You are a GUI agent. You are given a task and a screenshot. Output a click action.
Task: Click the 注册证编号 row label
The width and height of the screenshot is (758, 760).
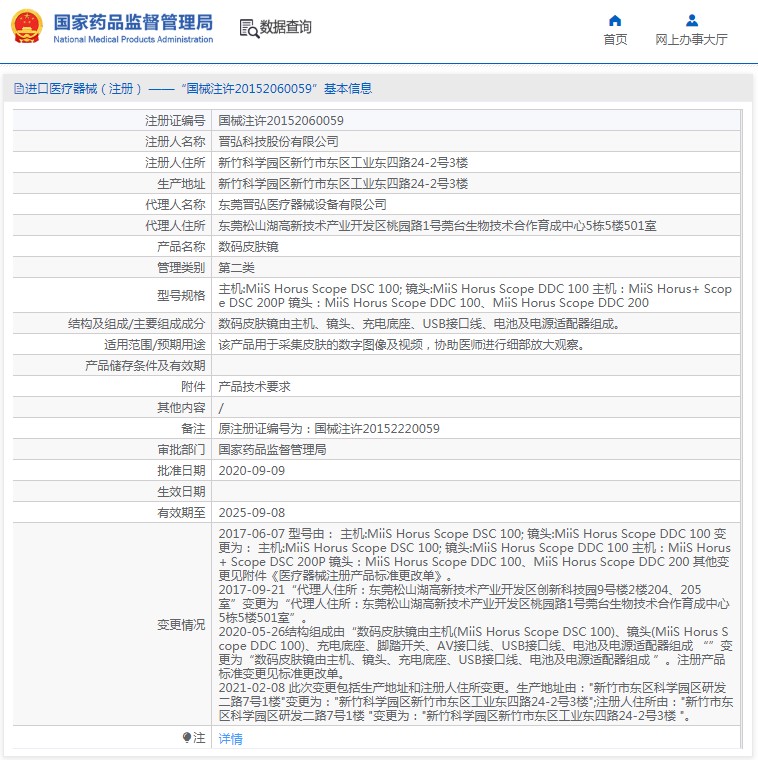pyautogui.click(x=175, y=120)
